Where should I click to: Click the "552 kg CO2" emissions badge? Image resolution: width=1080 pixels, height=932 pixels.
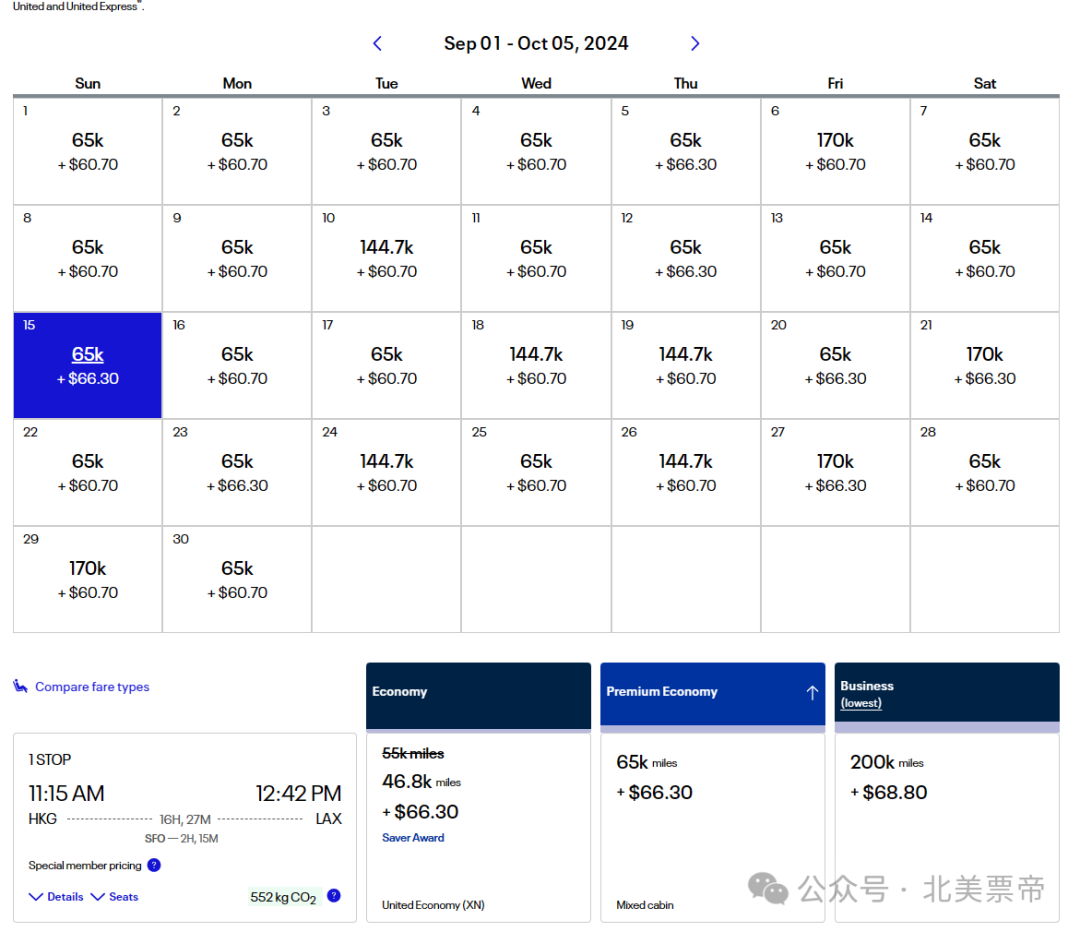(283, 897)
